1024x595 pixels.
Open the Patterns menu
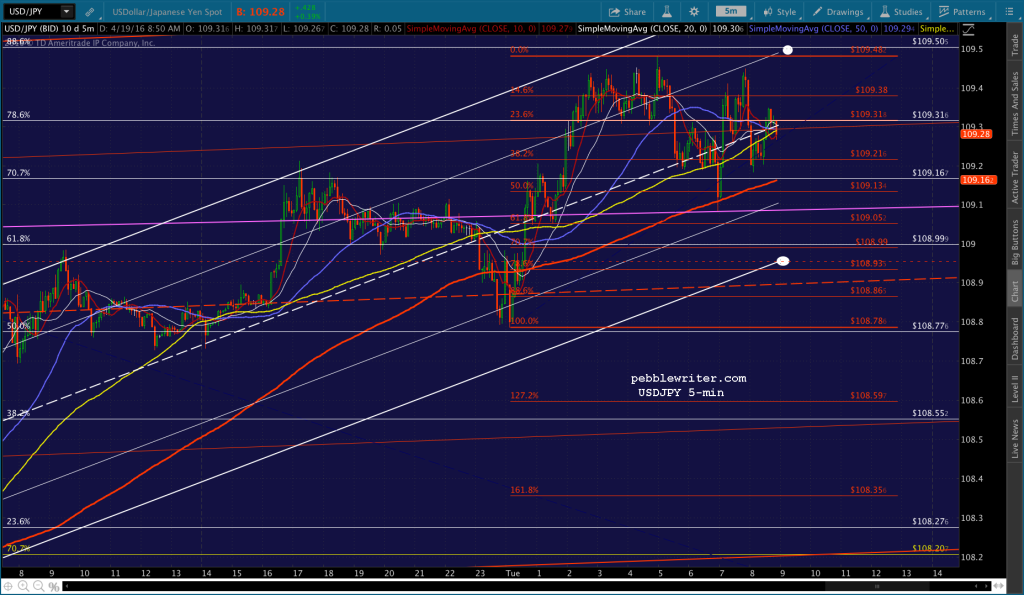pos(962,12)
